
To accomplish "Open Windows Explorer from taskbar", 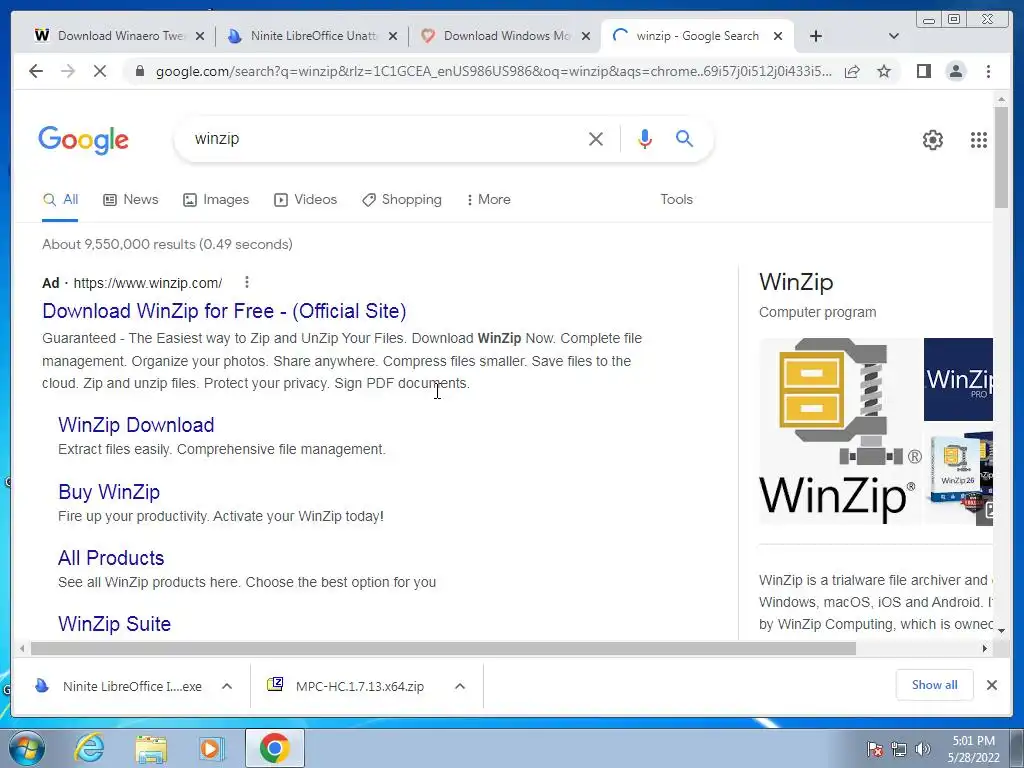I will click(151, 748).
